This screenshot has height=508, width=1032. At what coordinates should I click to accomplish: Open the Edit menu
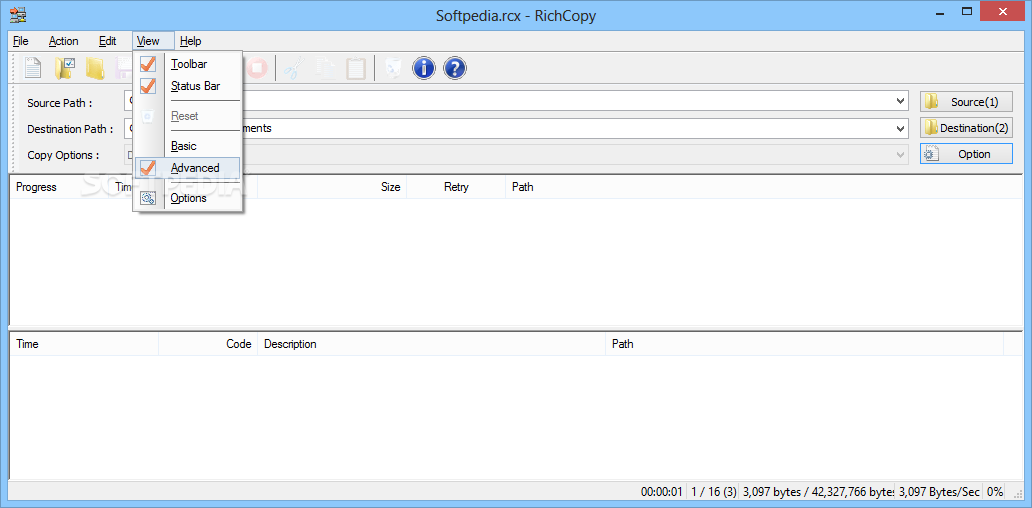click(108, 41)
